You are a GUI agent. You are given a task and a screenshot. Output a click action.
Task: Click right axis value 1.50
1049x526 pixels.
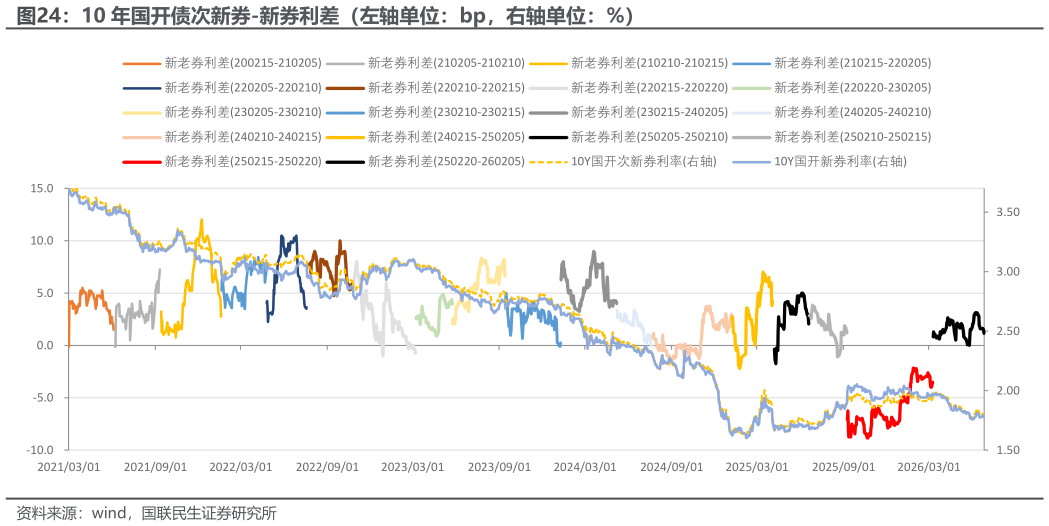tap(1007, 450)
